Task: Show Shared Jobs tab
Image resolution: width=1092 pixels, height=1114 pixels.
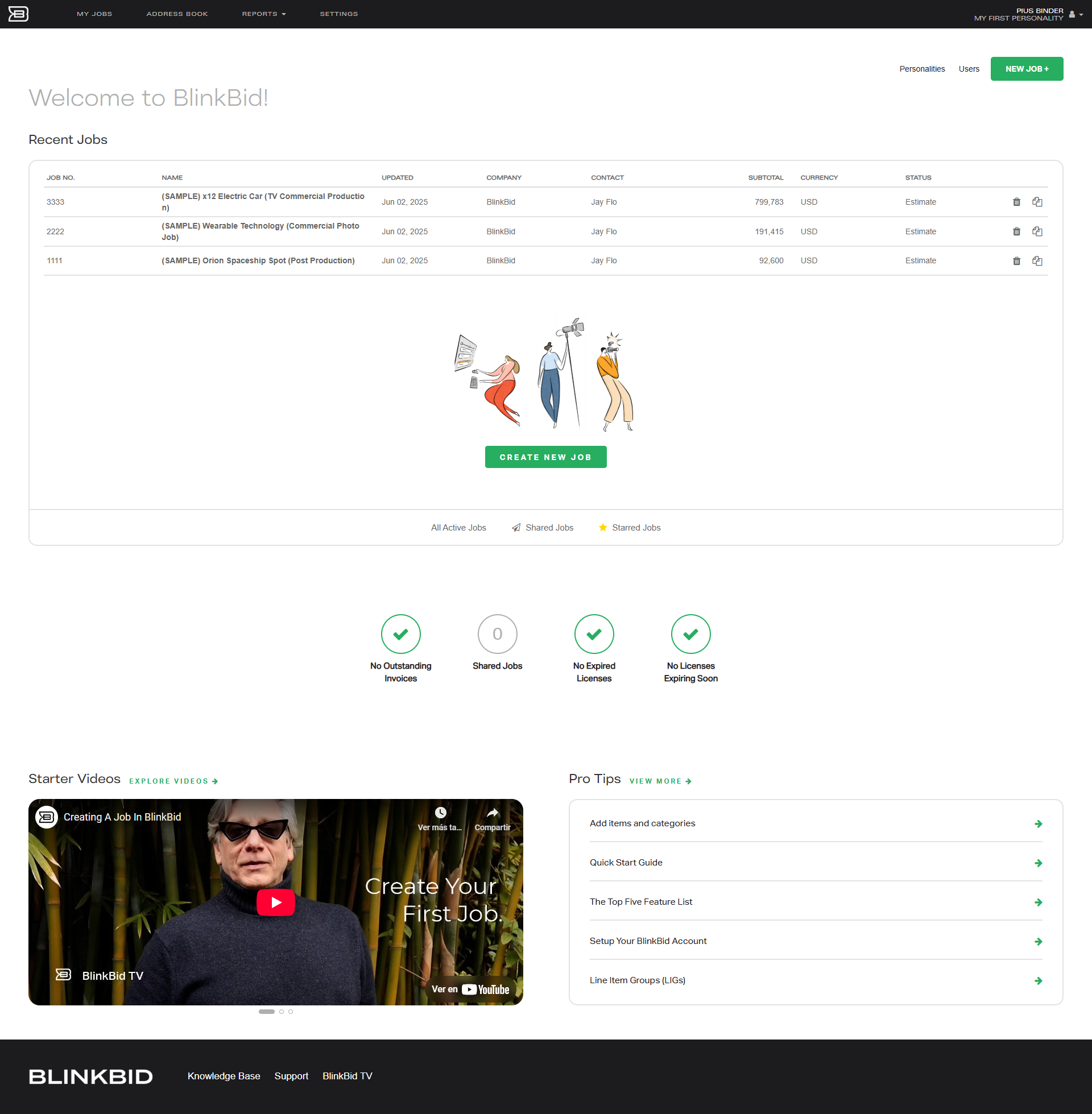Action: click(543, 528)
